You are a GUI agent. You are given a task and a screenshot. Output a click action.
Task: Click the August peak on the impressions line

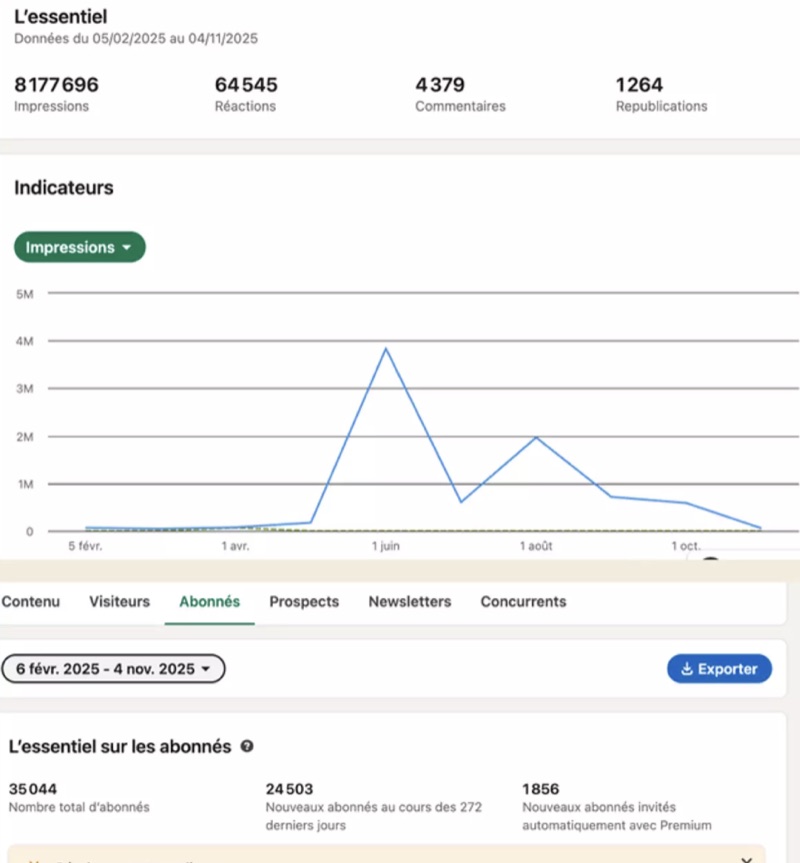536,438
